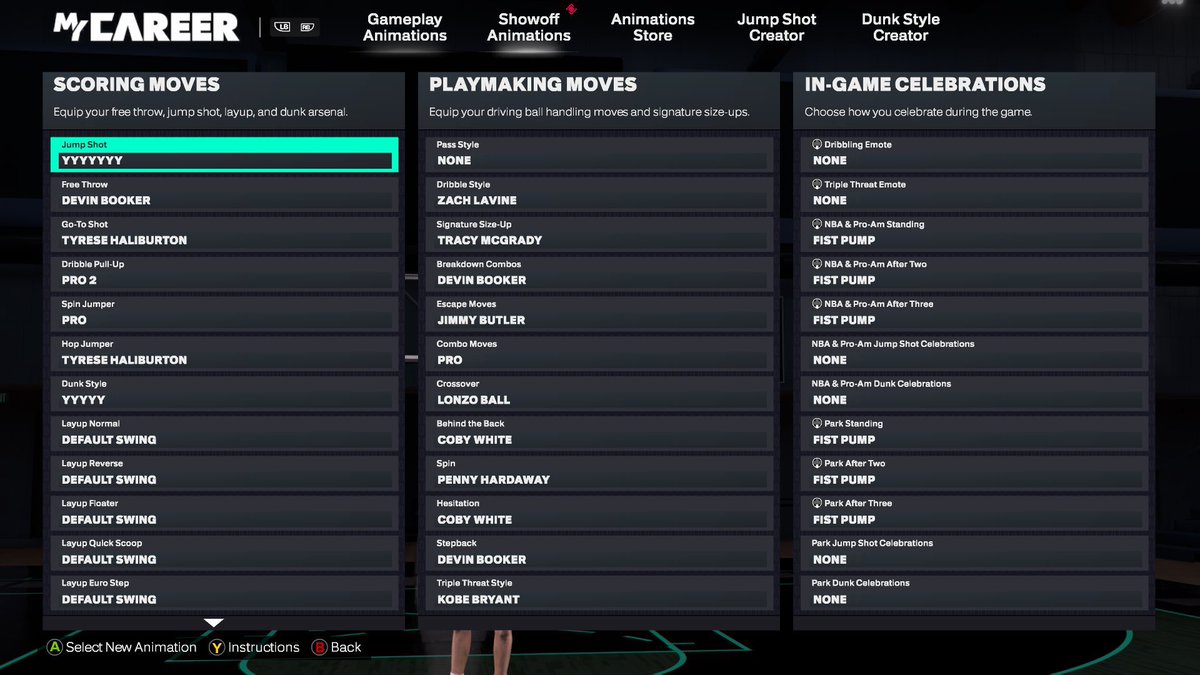This screenshot has height=675, width=1200.
Task: Select the Stepback Devin Booker slot
Action: (600, 554)
